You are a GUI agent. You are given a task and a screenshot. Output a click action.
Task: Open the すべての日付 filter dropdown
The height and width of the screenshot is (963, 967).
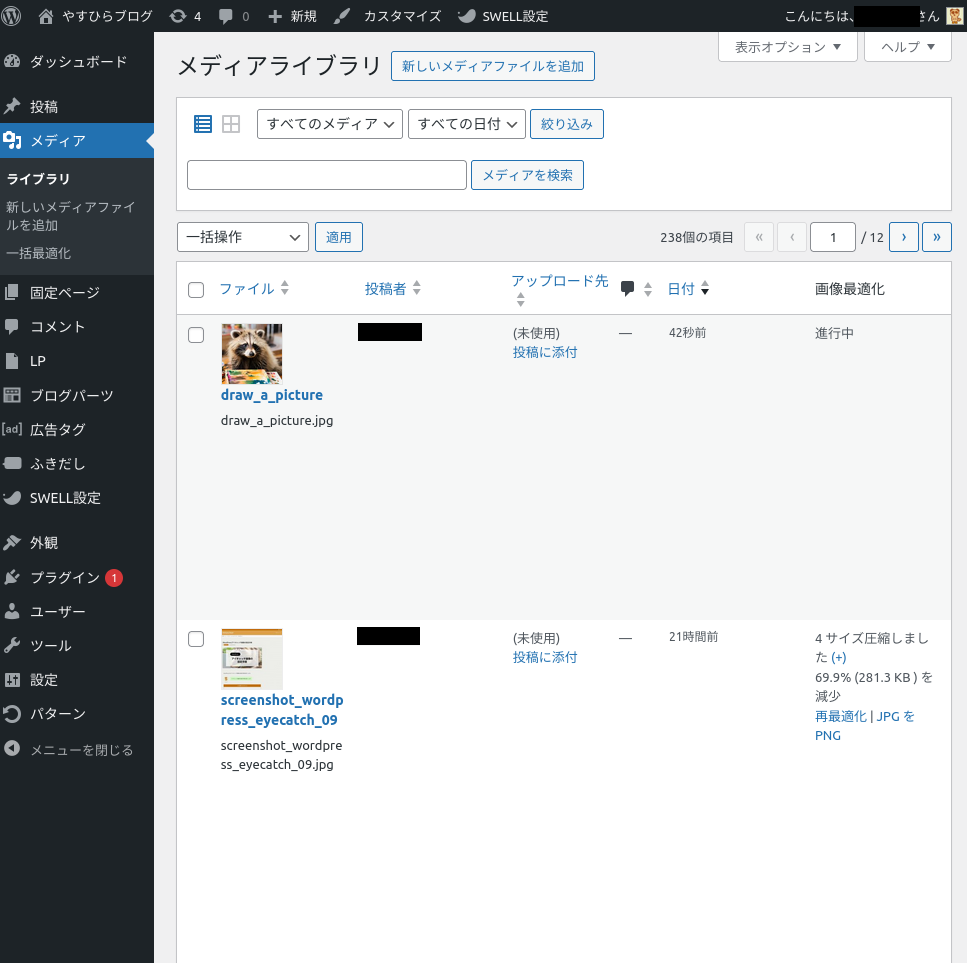pos(467,124)
